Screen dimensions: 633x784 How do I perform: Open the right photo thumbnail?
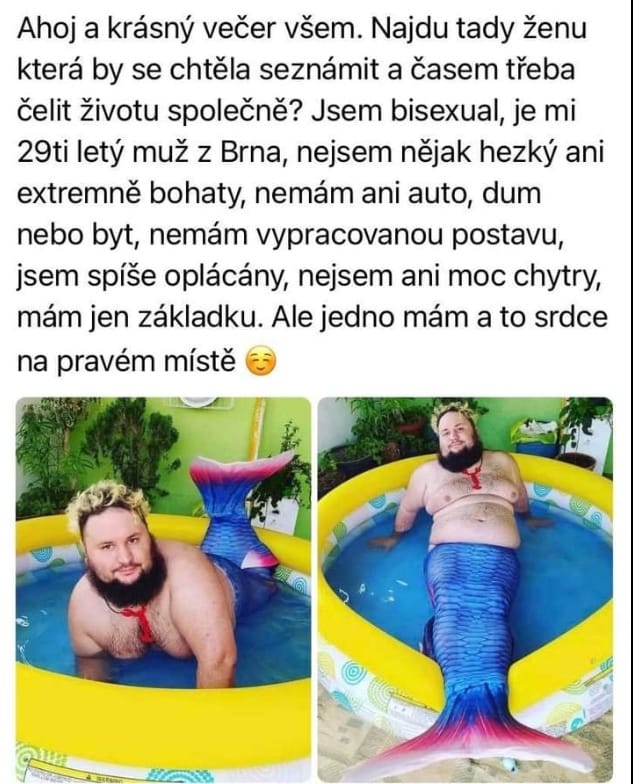466,590
